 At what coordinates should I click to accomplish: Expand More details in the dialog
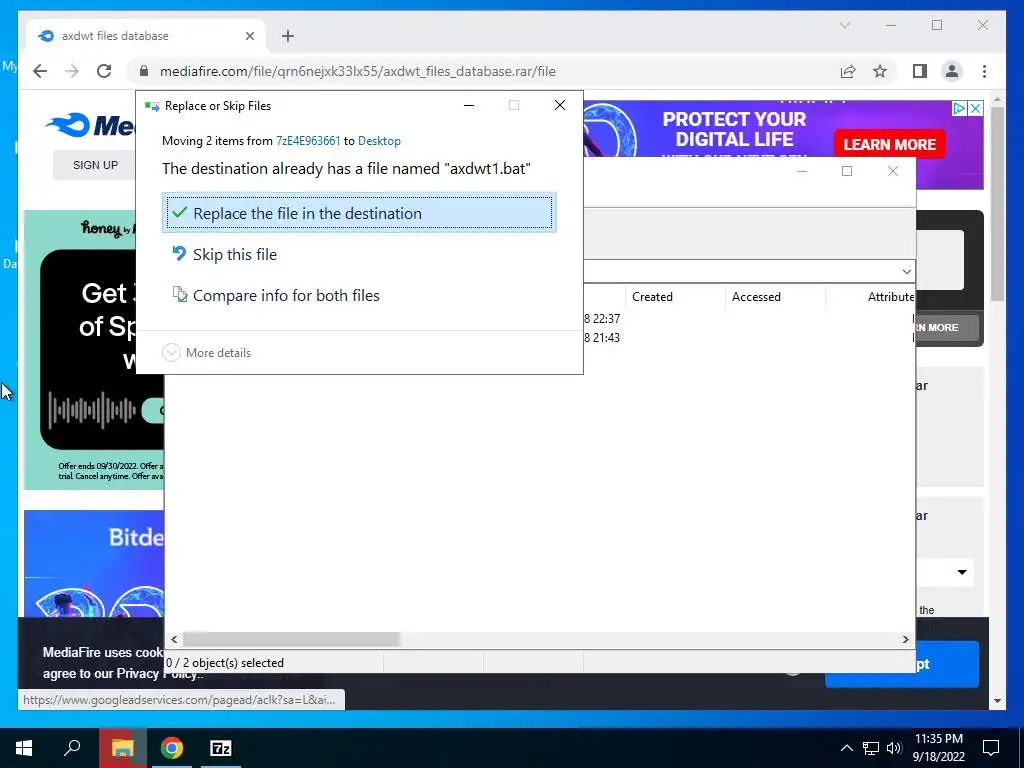206,353
